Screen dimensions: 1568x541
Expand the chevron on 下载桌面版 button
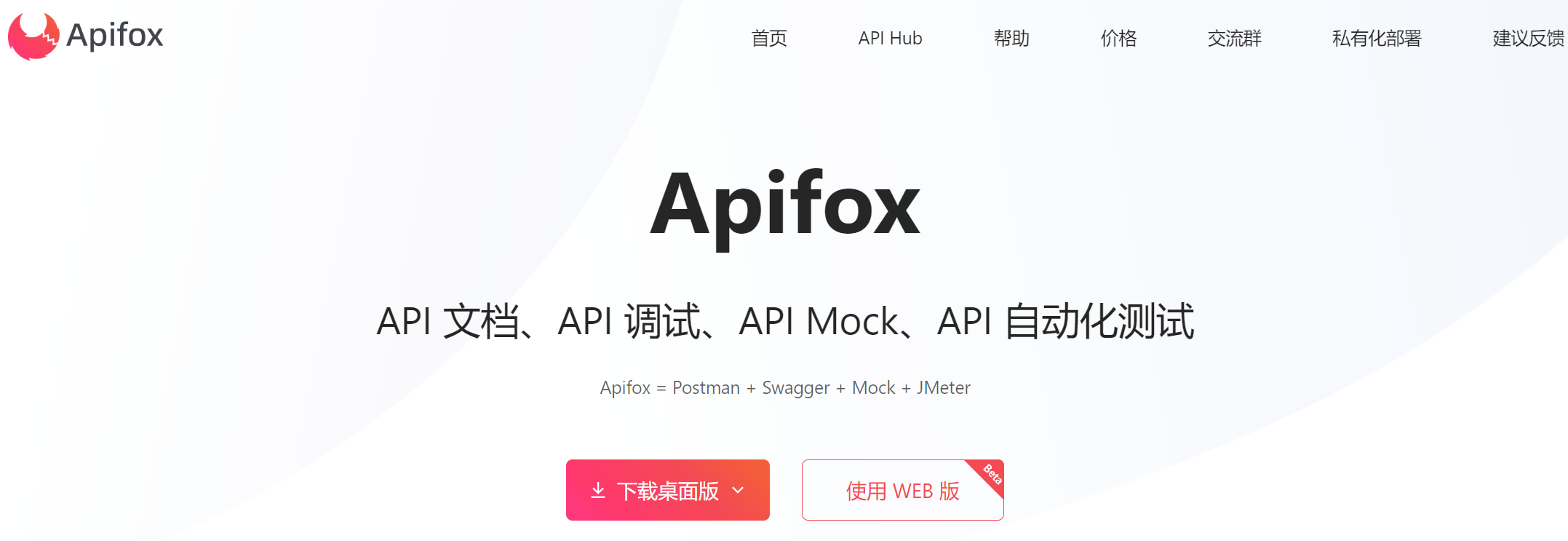(738, 491)
